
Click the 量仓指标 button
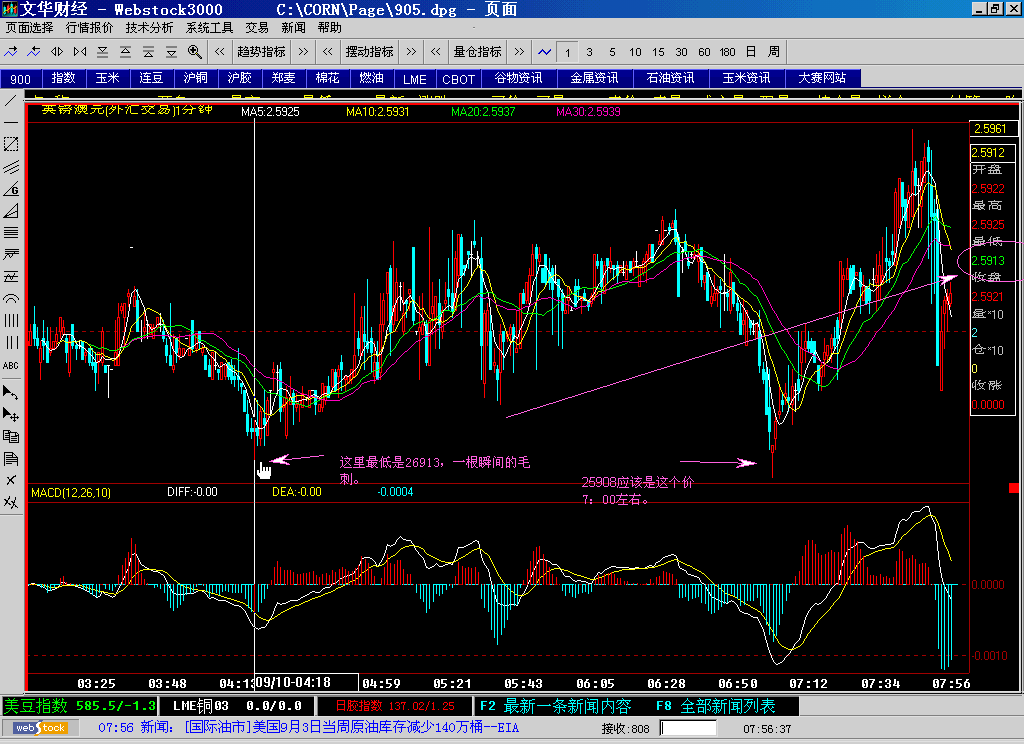point(477,52)
